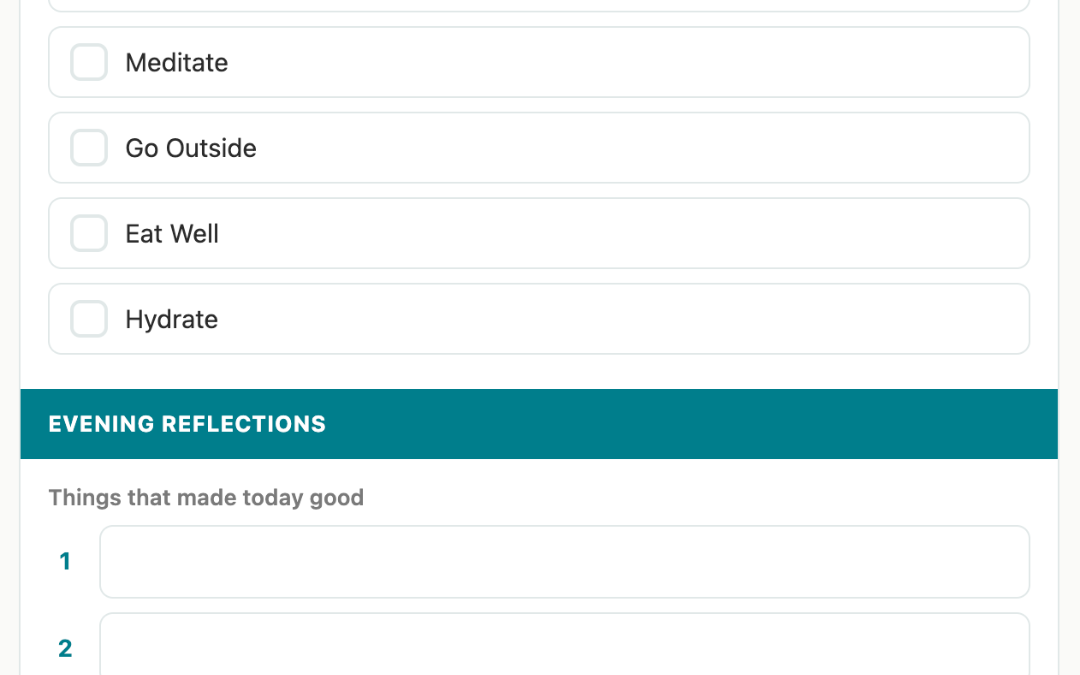Click the Eat Well label text

pyautogui.click(x=171, y=234)
